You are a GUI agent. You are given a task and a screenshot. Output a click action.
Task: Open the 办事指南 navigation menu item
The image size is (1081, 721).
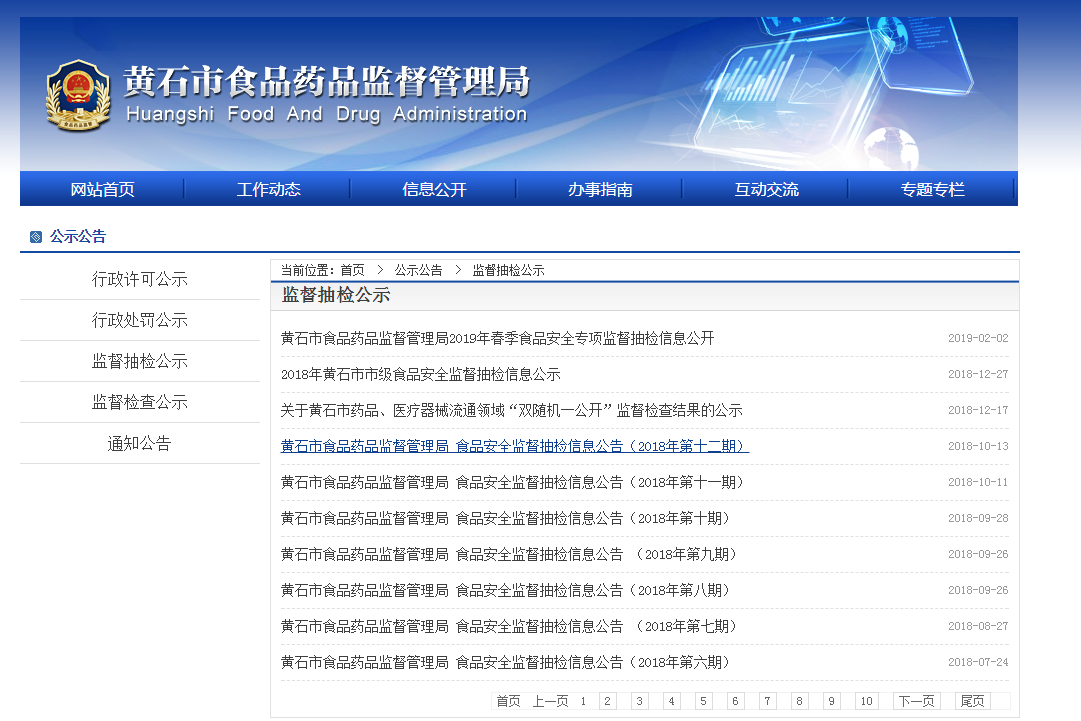point(600,189)
